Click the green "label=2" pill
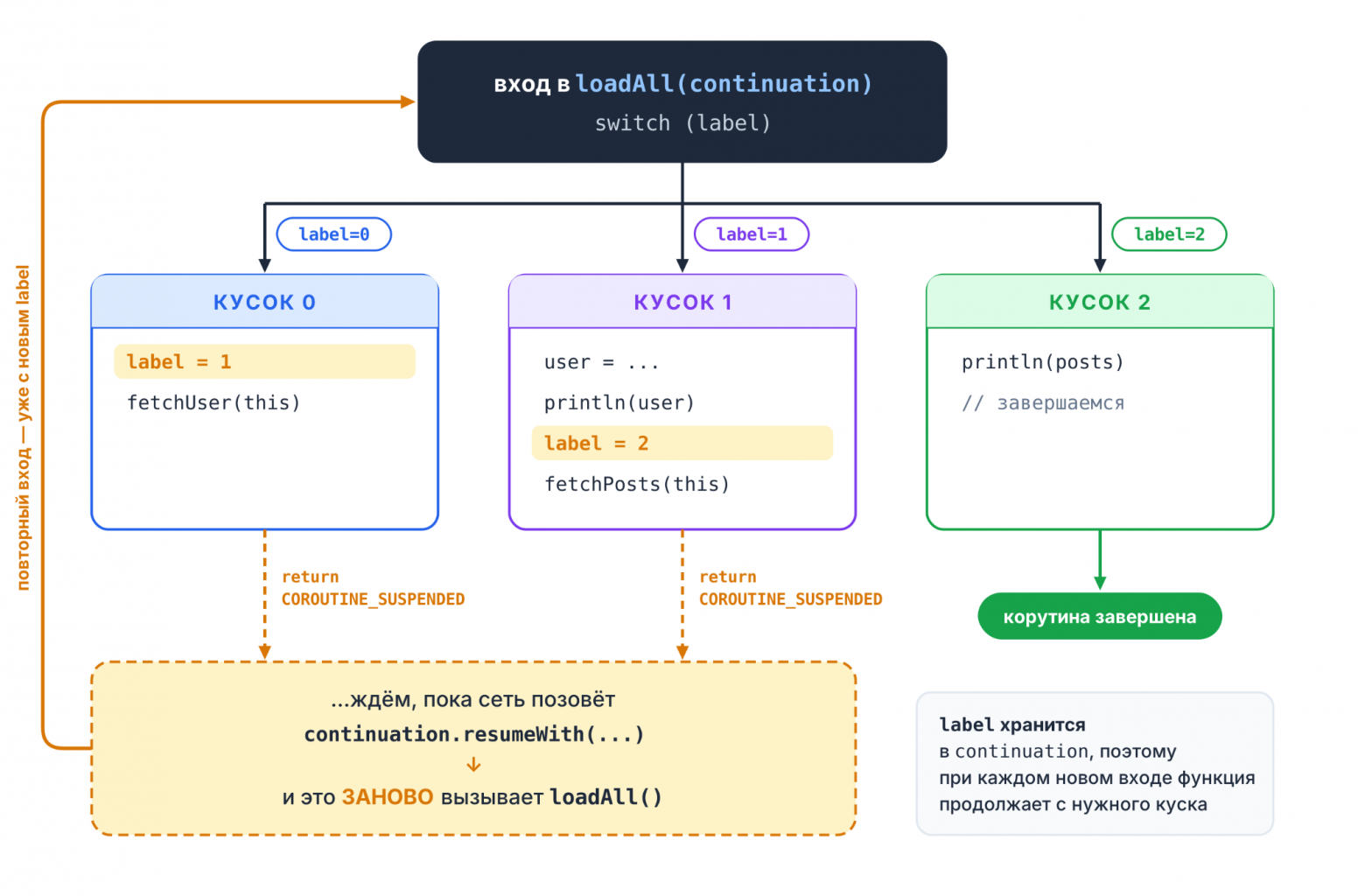The height and width of the screenshot is (896, 1365). (x=1169, y=234)
